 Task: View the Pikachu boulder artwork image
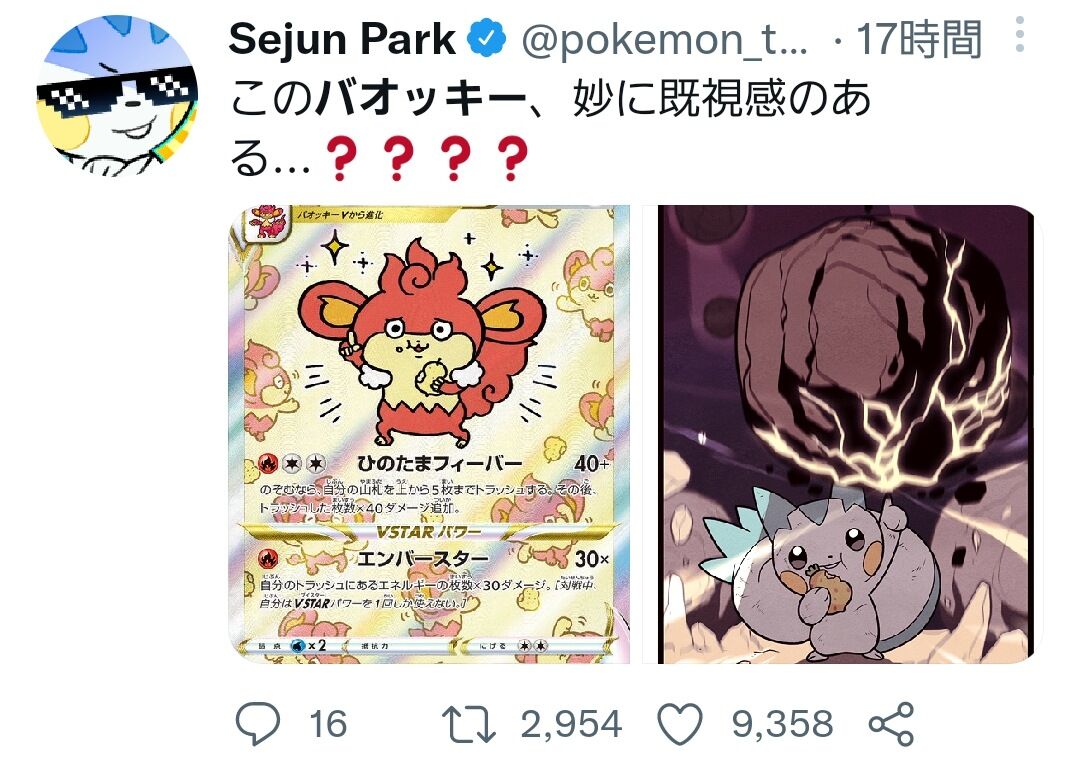tap(846, 434)
